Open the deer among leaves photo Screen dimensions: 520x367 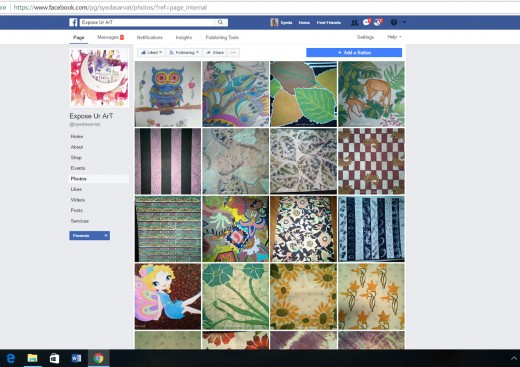click(371, 94)
